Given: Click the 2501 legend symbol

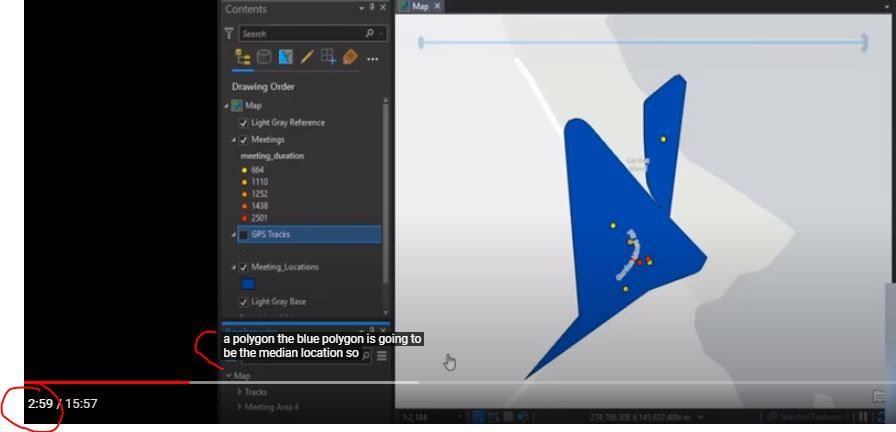Looking at the screenshot, I should point(245,218).
